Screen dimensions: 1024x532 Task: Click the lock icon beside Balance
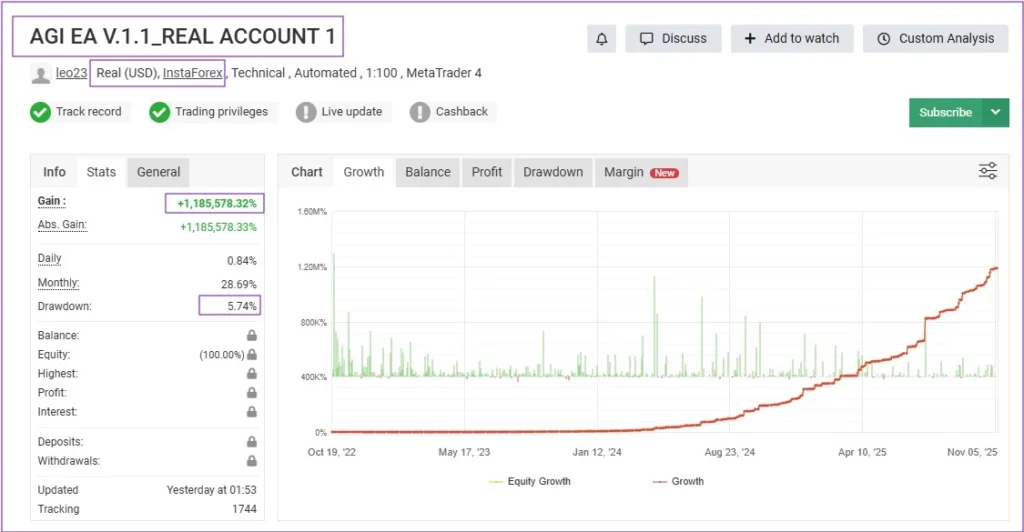tap(252, 336)
